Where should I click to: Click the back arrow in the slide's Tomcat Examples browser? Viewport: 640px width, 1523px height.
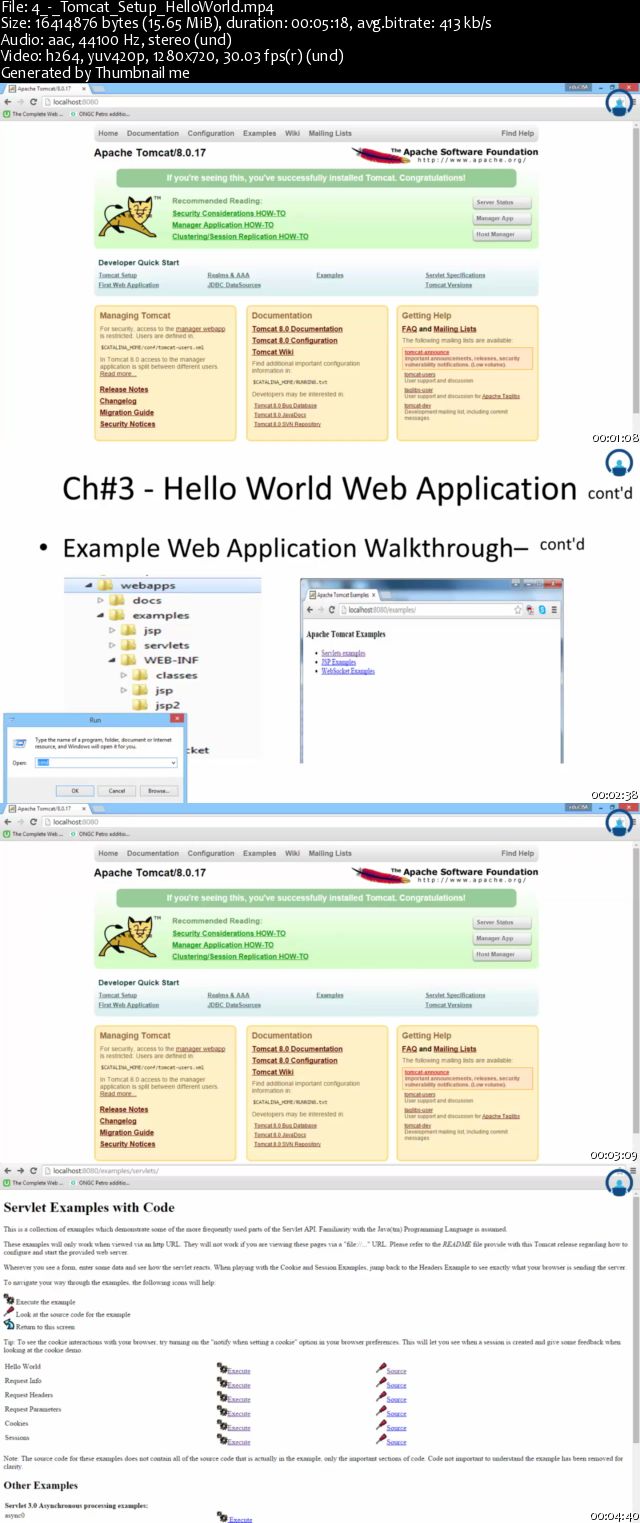309,610
